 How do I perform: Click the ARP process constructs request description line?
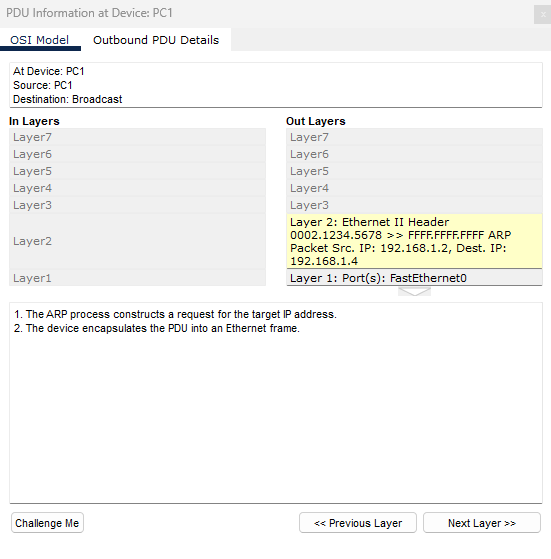pos(175,314)
